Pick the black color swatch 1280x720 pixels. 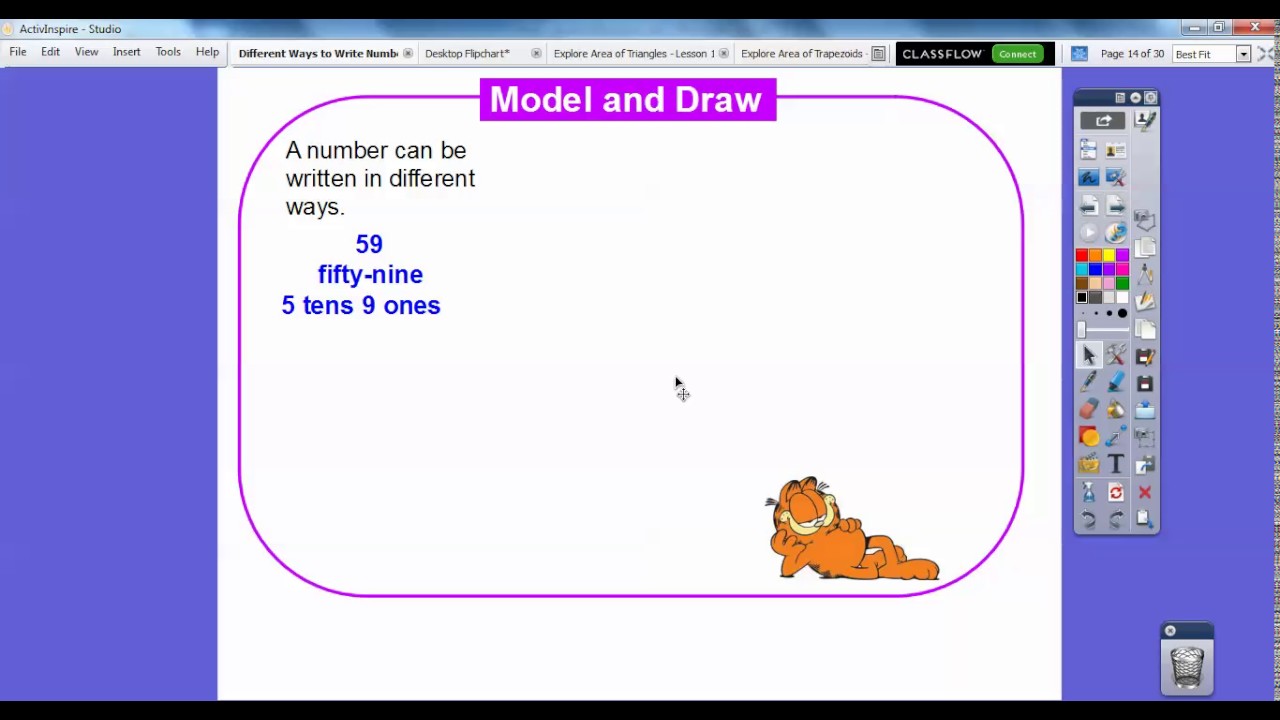click(1081, 297)
